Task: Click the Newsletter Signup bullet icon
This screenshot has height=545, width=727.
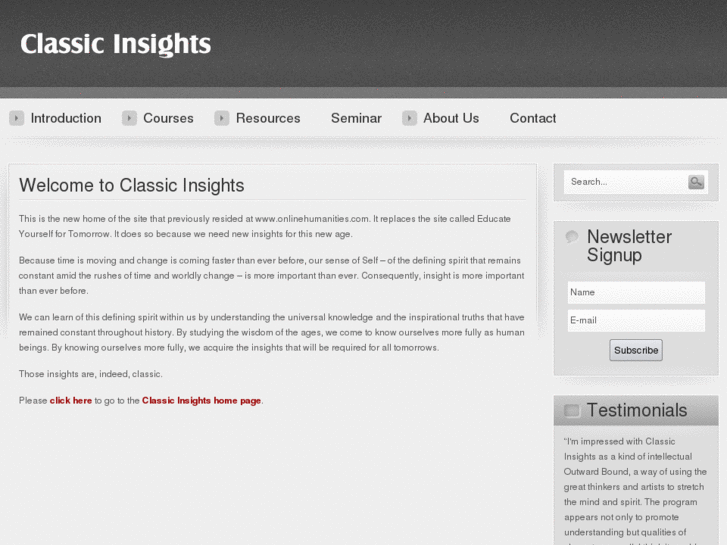Action: point(572,237)
